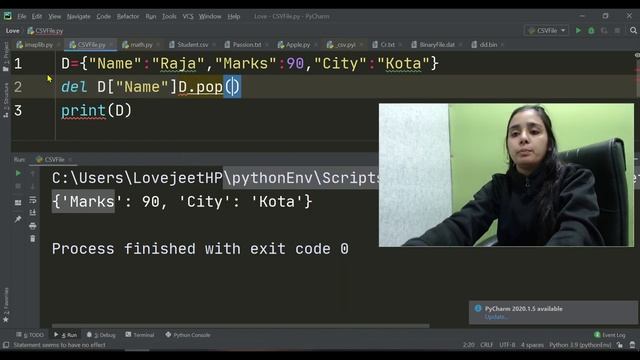Rerun CSVFile from the Run panel
The image size is (640, 360).
coord(18,173)
